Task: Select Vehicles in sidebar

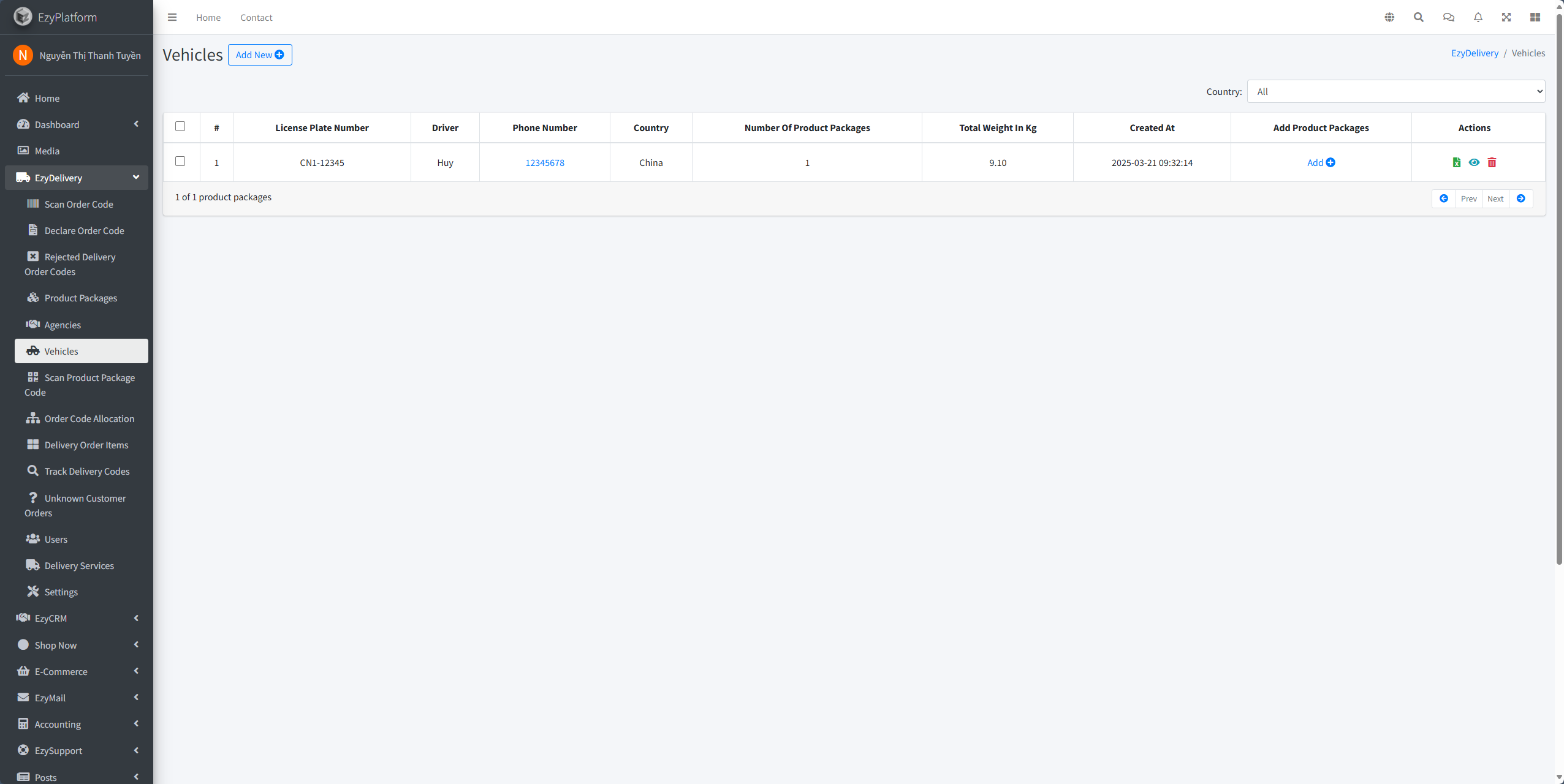Action: pyautogui.click(x=82, y=351)
